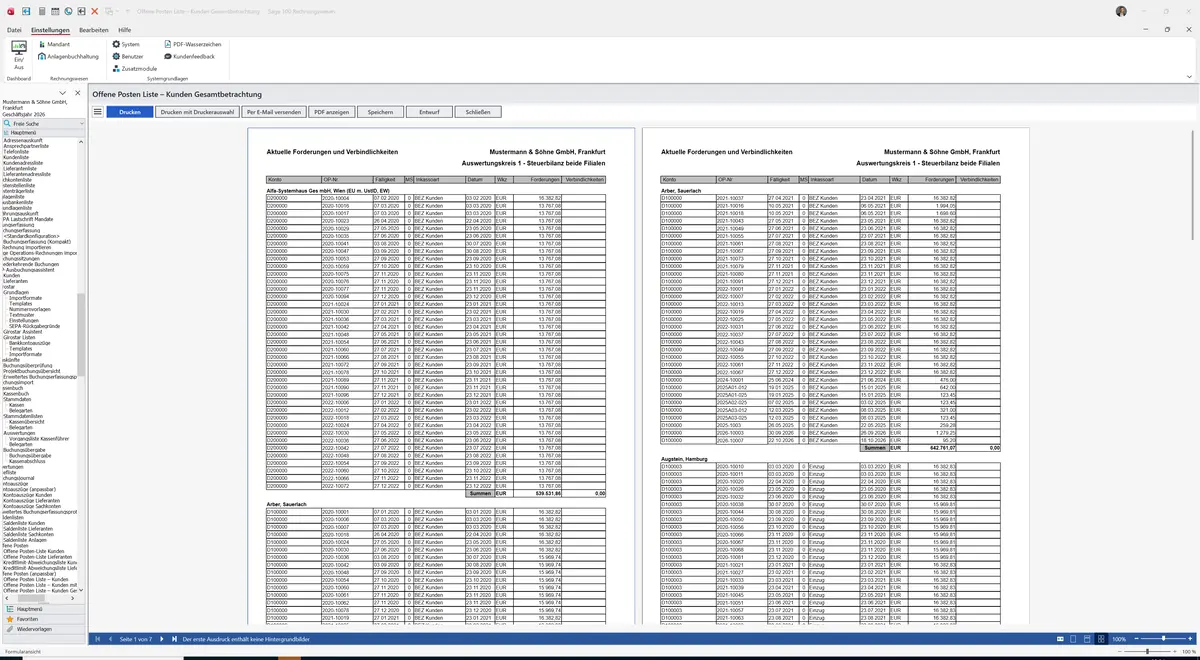Open the Datei menu
Viewport: 1200px width, 660px height.
tap(14, 30)
